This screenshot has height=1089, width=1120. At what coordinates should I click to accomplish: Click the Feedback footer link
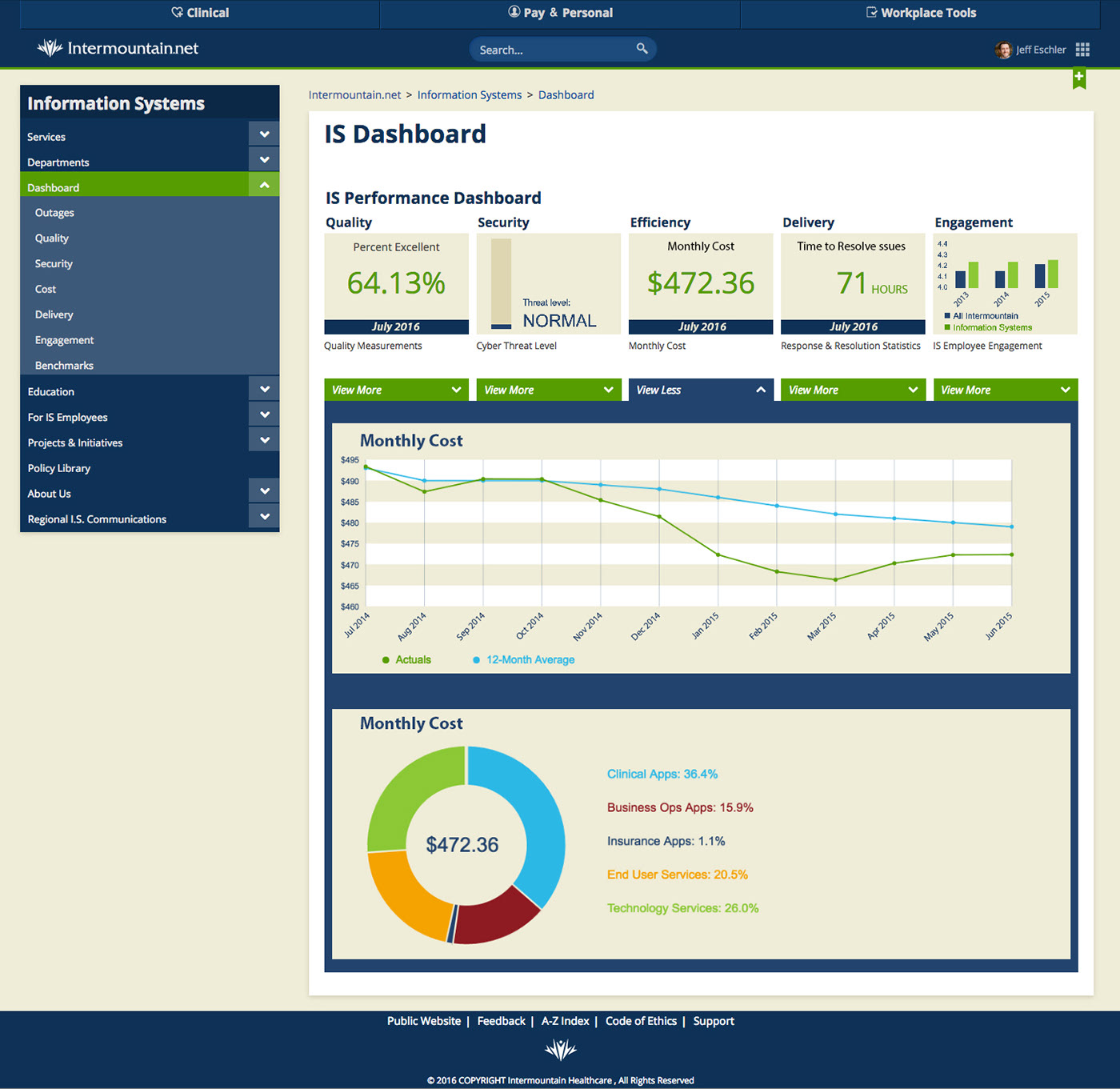[501, 1021]
